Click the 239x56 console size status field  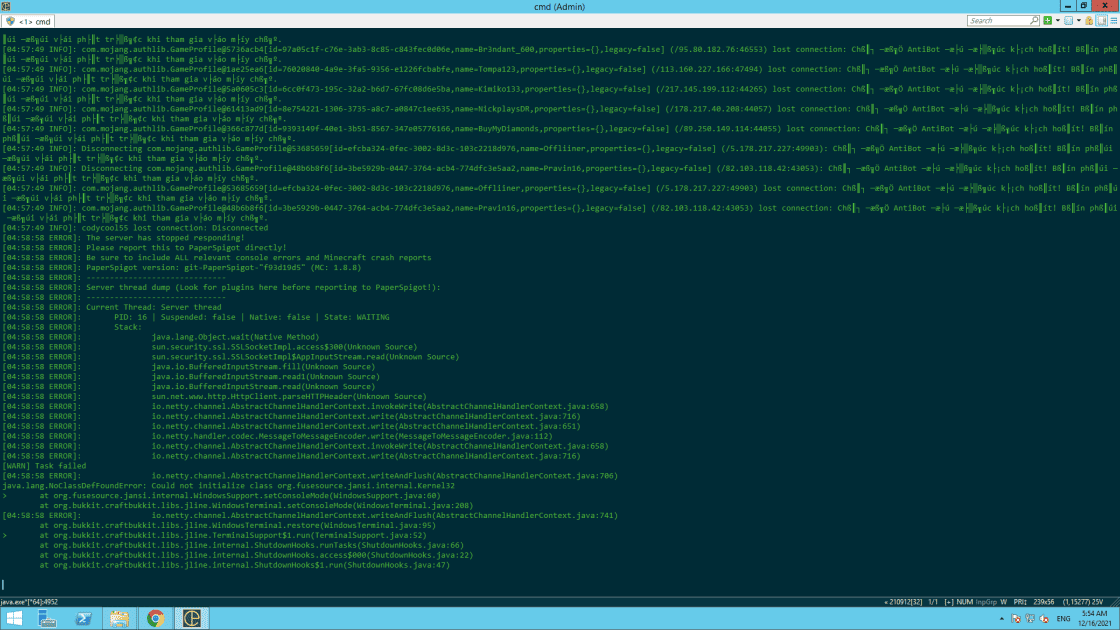[1044, 602]
